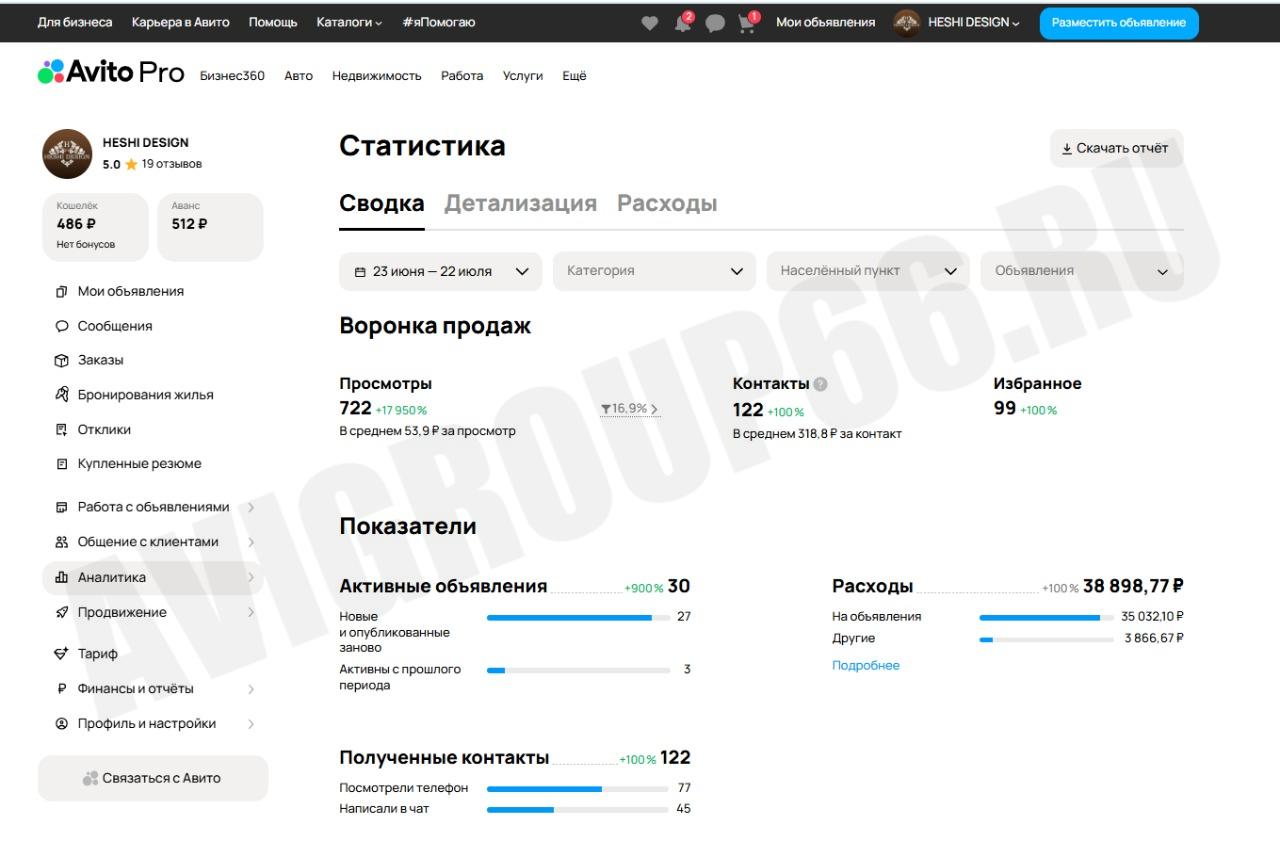This screenshot has width=1280, height=857.
Task: Click the Сообщения sidebar icon
Action: click(61, 326)
